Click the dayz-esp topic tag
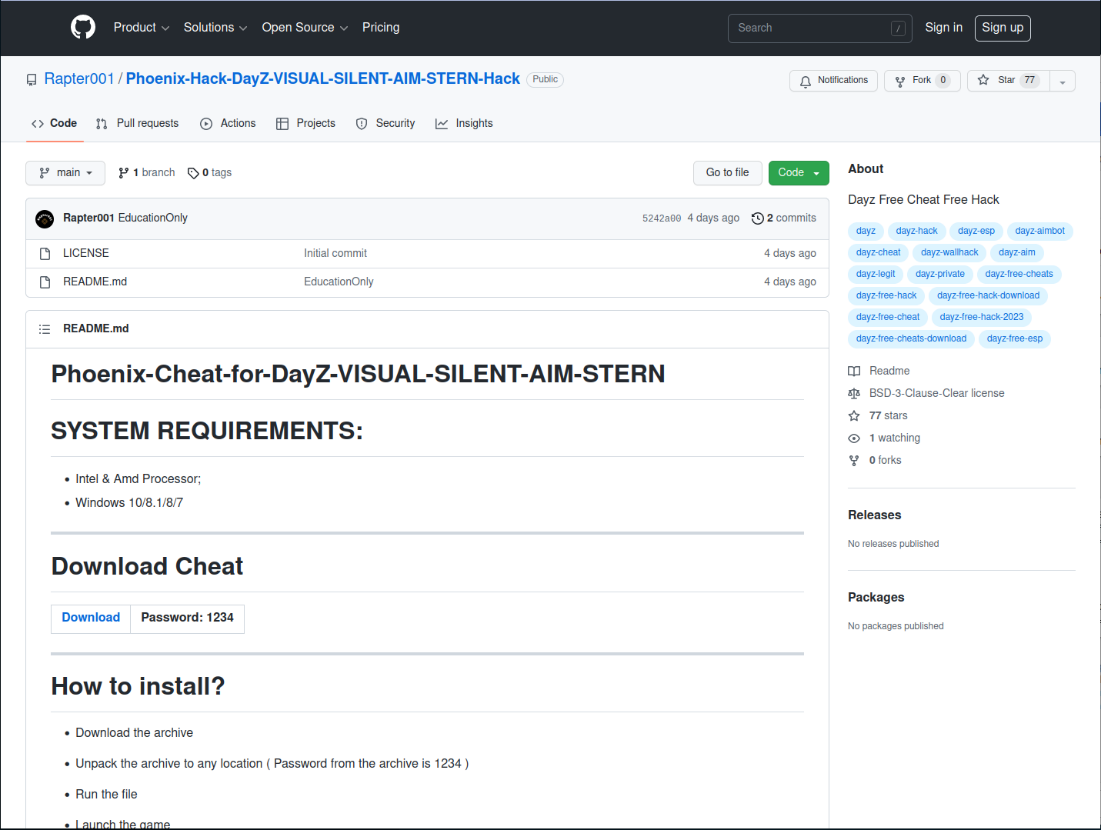This screenshot has width=1101, height=830. coord(976,231)
